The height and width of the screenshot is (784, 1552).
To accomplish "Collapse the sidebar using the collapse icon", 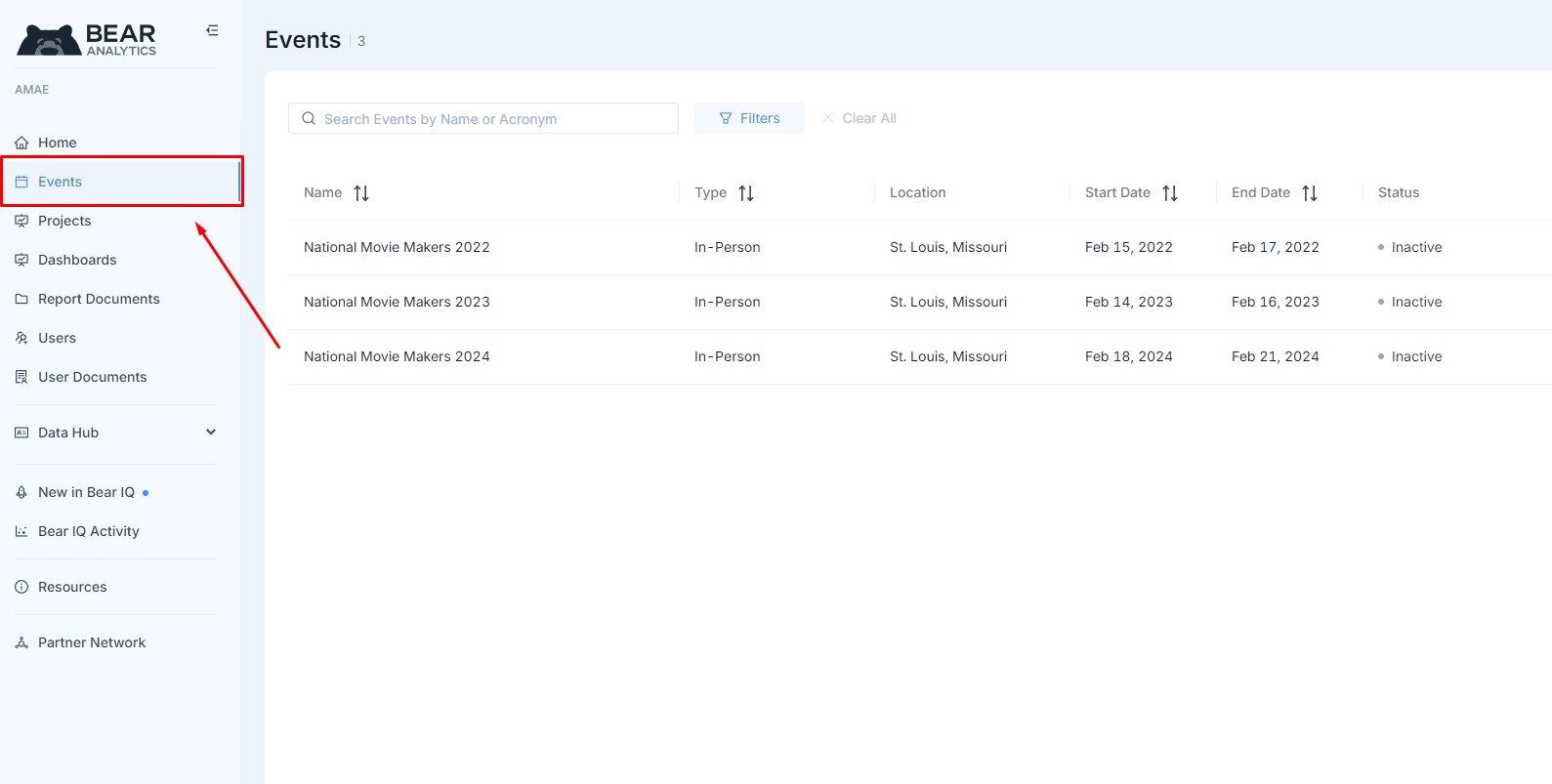I will (212, 31).
